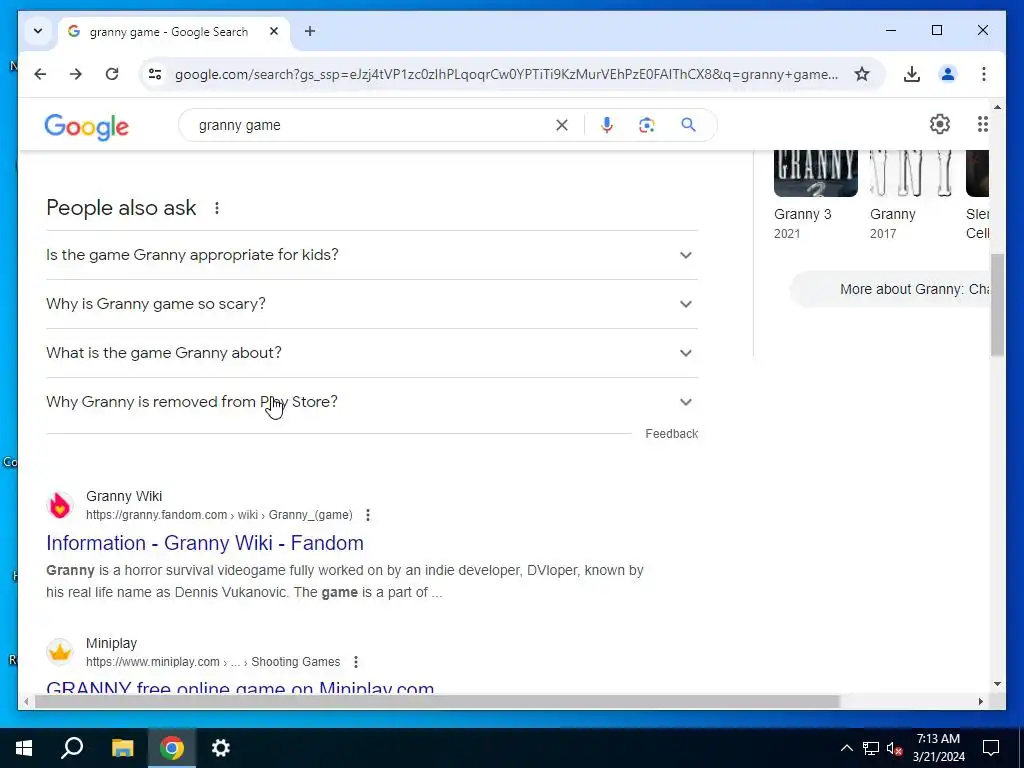
Task: Open the Miniplay site favicon
Action: pos(60,652)
